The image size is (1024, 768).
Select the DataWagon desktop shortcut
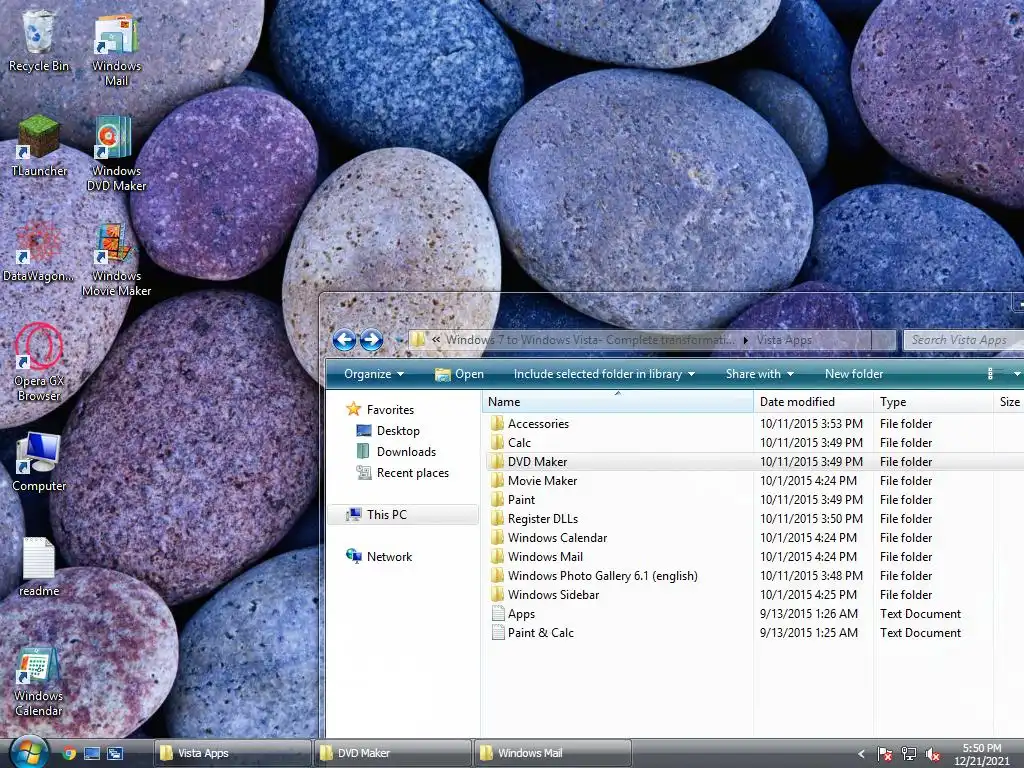click(x=39, y=251)
